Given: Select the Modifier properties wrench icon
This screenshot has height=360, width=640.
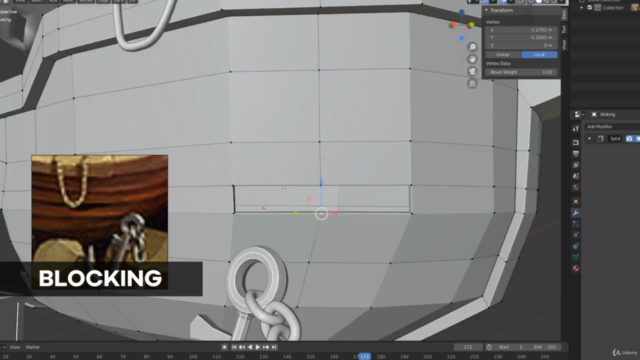Looking at the screenshot, I should pyautogui.click(x=576, y=213).
